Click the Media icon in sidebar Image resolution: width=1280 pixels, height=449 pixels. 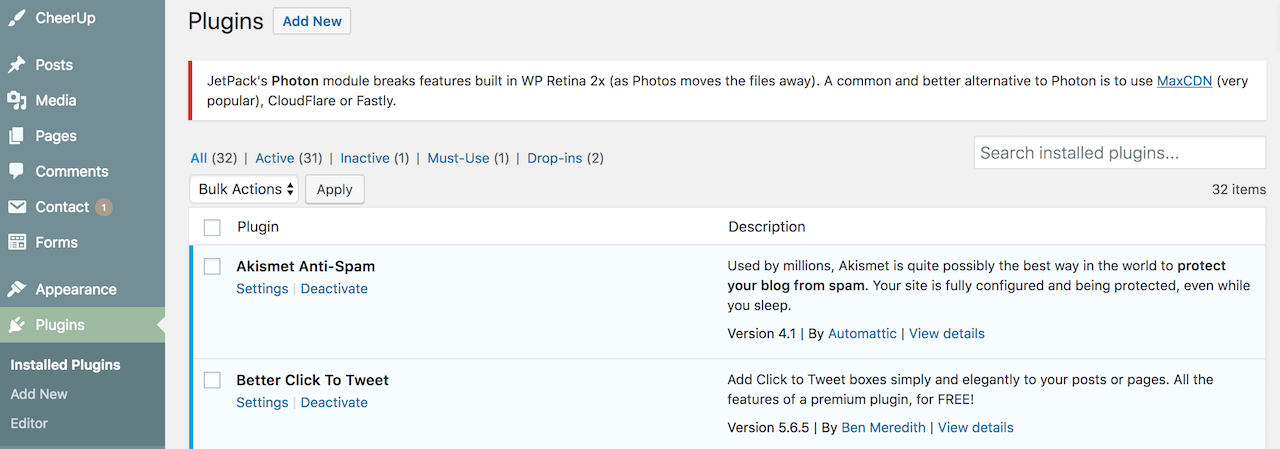[x=17, y=100]
